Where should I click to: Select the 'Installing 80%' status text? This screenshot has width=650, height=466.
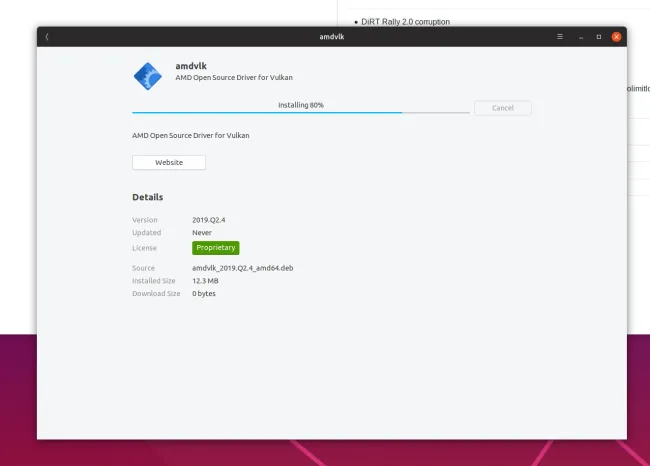point(301,105)
